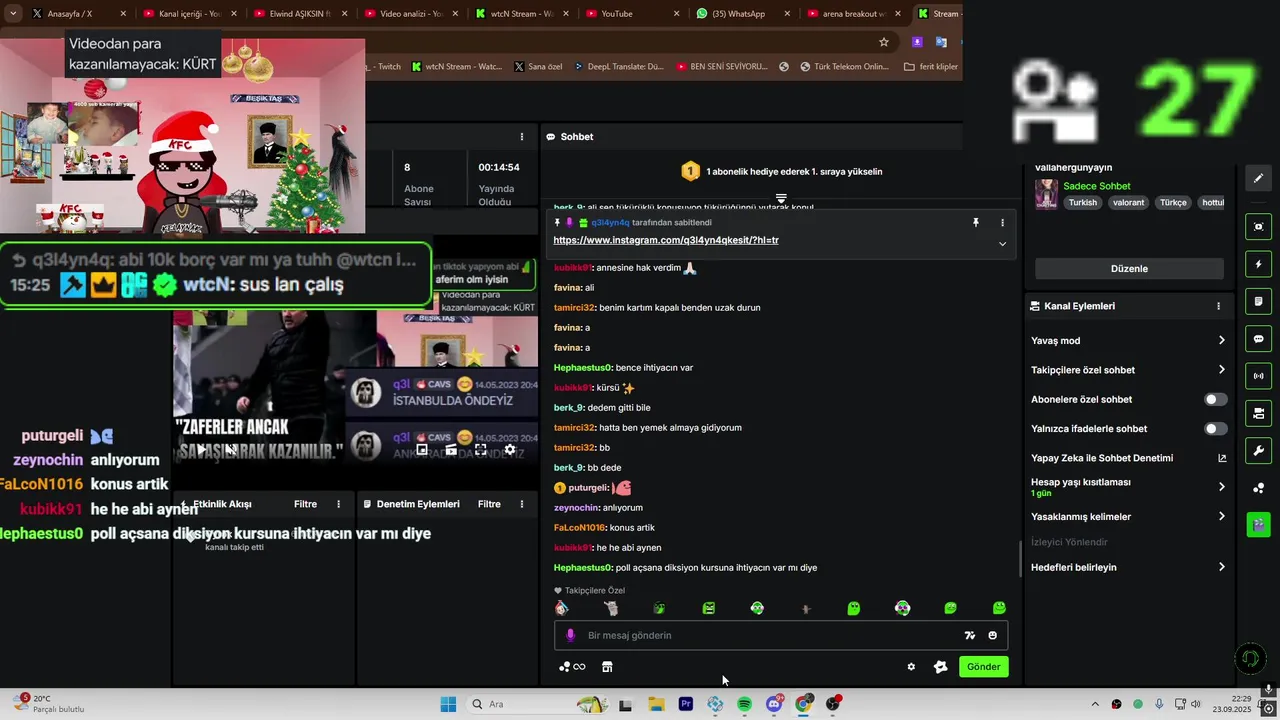Open ferit klipler bookmarks folder
The width and height of the screenshot is (1280, 720).
(930, 67)
